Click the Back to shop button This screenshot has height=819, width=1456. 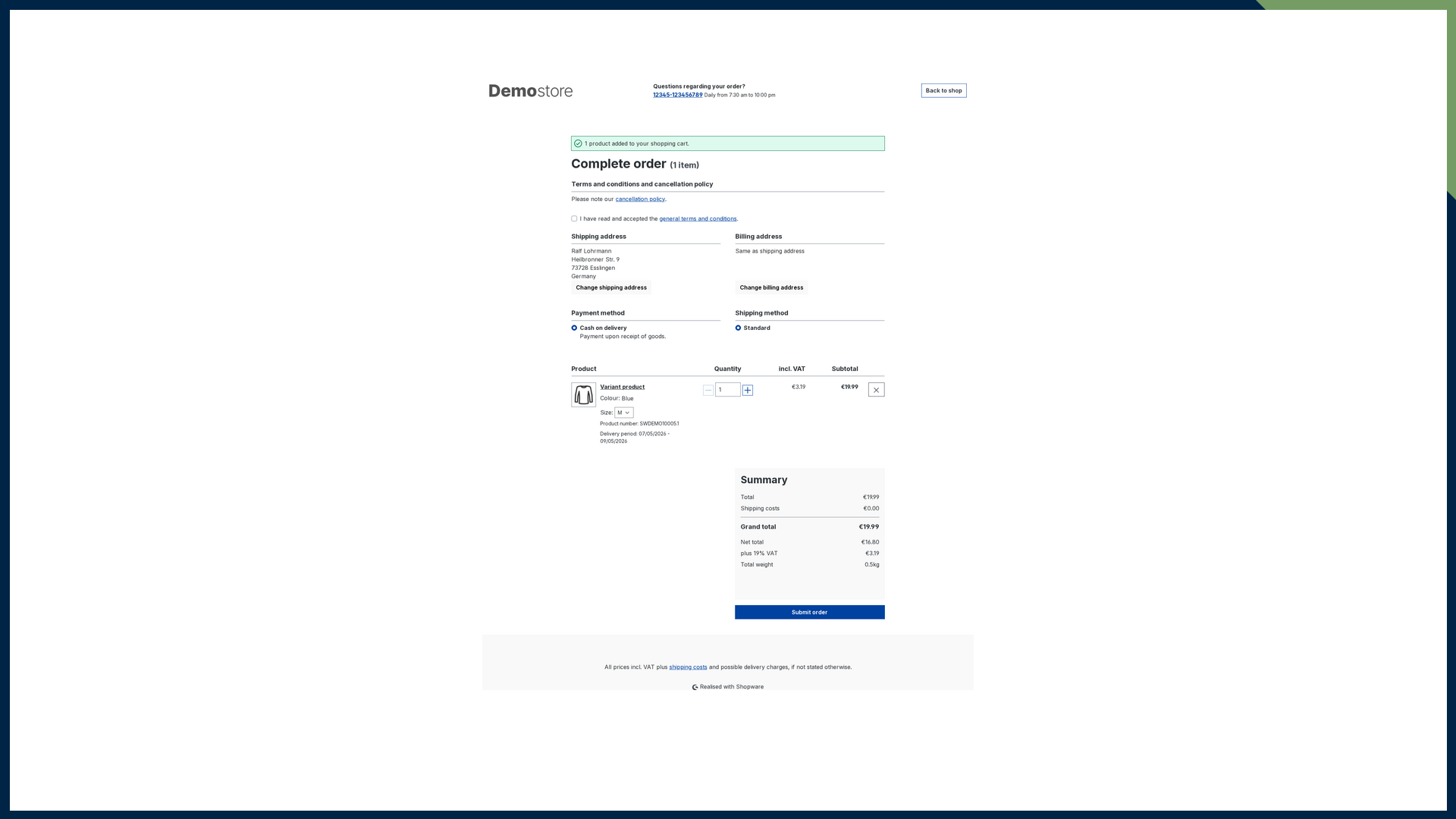[x=943, y=90]
